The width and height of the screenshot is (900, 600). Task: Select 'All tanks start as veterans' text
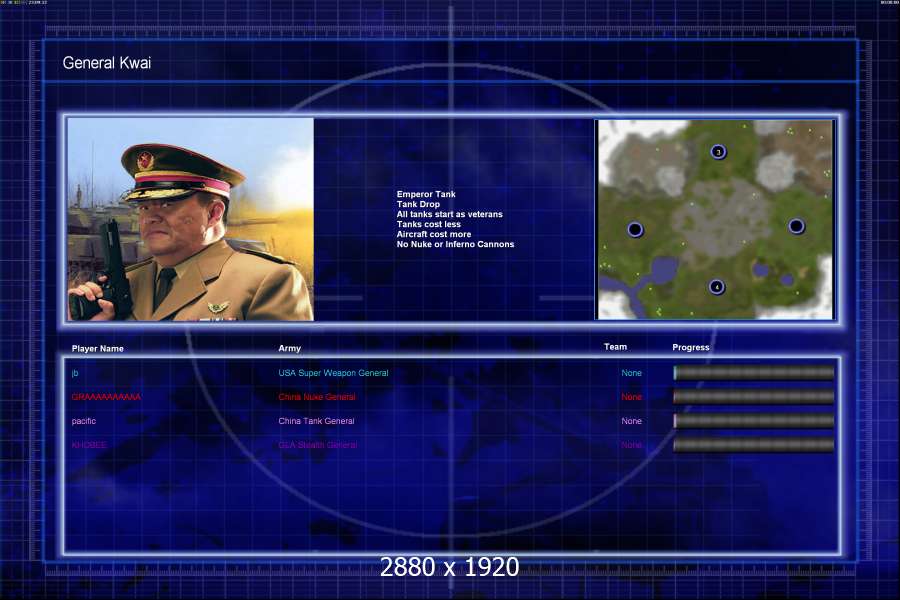(x=449, y=214)
